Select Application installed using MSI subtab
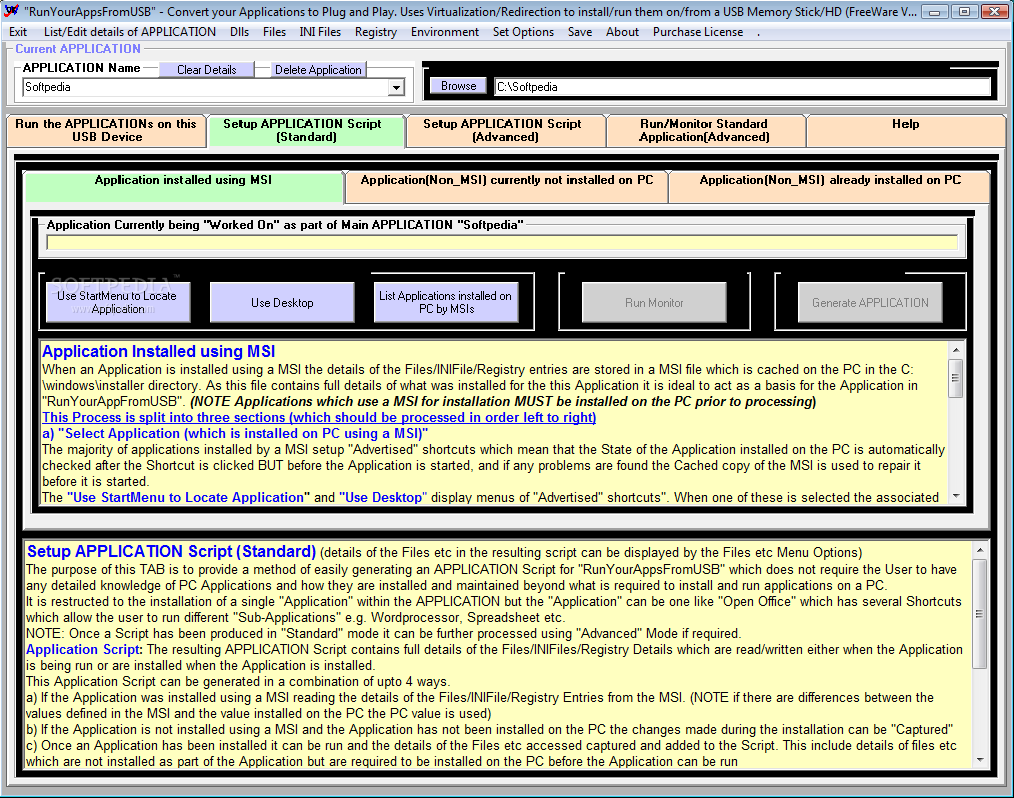 [183, 186]
